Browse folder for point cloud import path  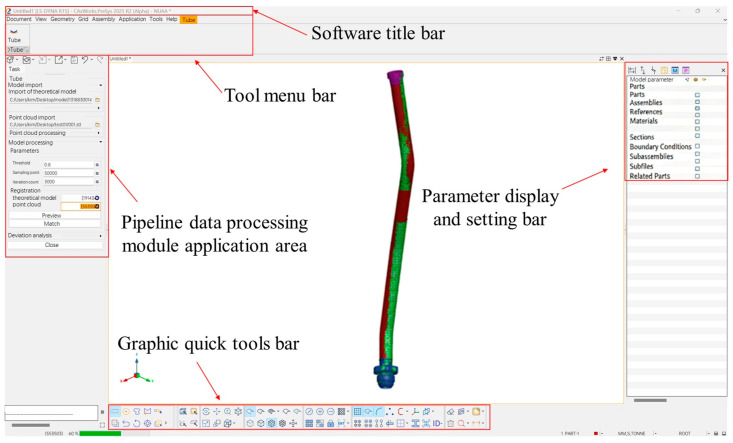pyautogui.click(x=98, y=125)
